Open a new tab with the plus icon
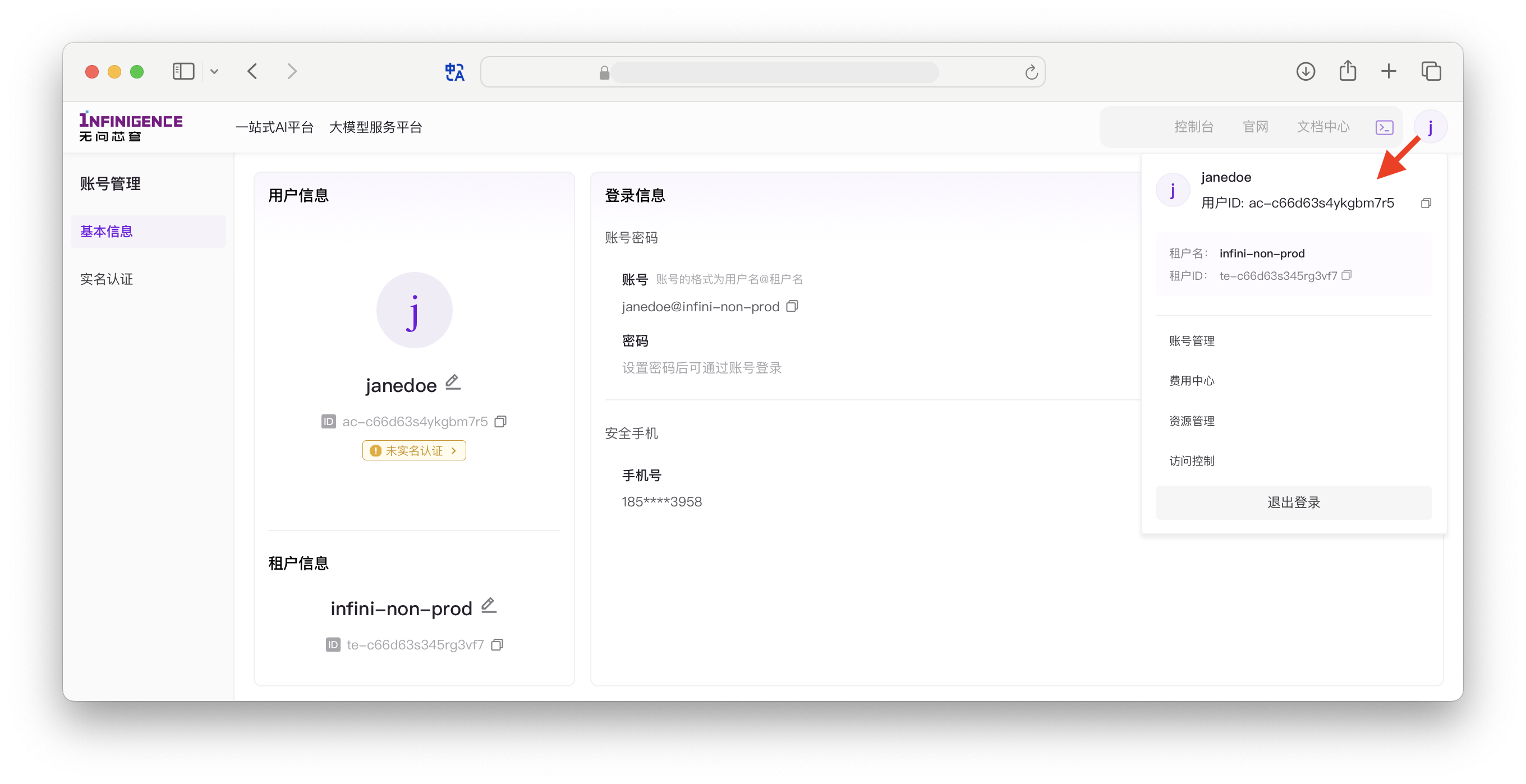Viewport: 1526px width, 784px height. point(1389,72)
